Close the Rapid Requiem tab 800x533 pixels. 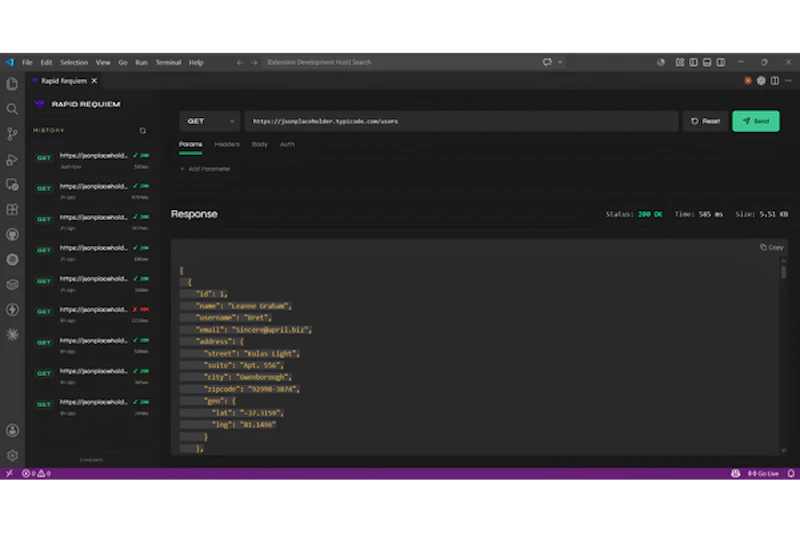point(94,81)
